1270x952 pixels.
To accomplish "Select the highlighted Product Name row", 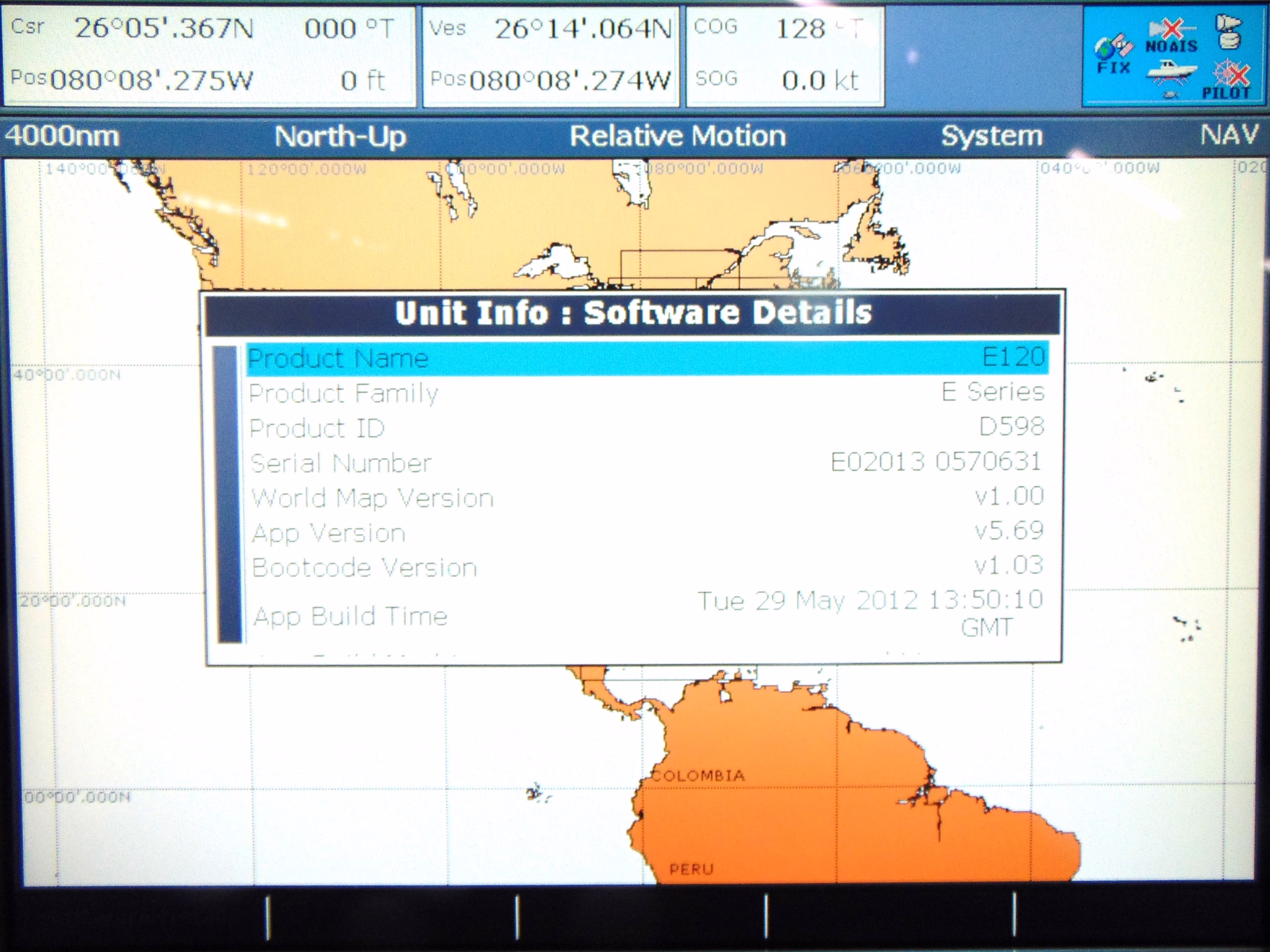I will (646, 358).
